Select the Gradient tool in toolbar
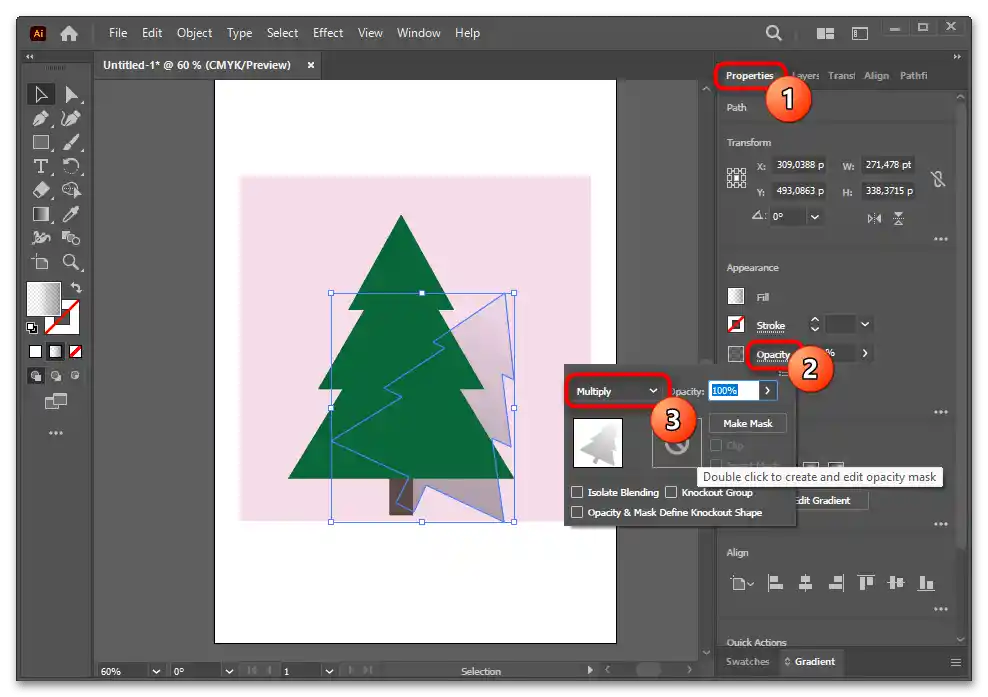 click(x=40, y=214)
